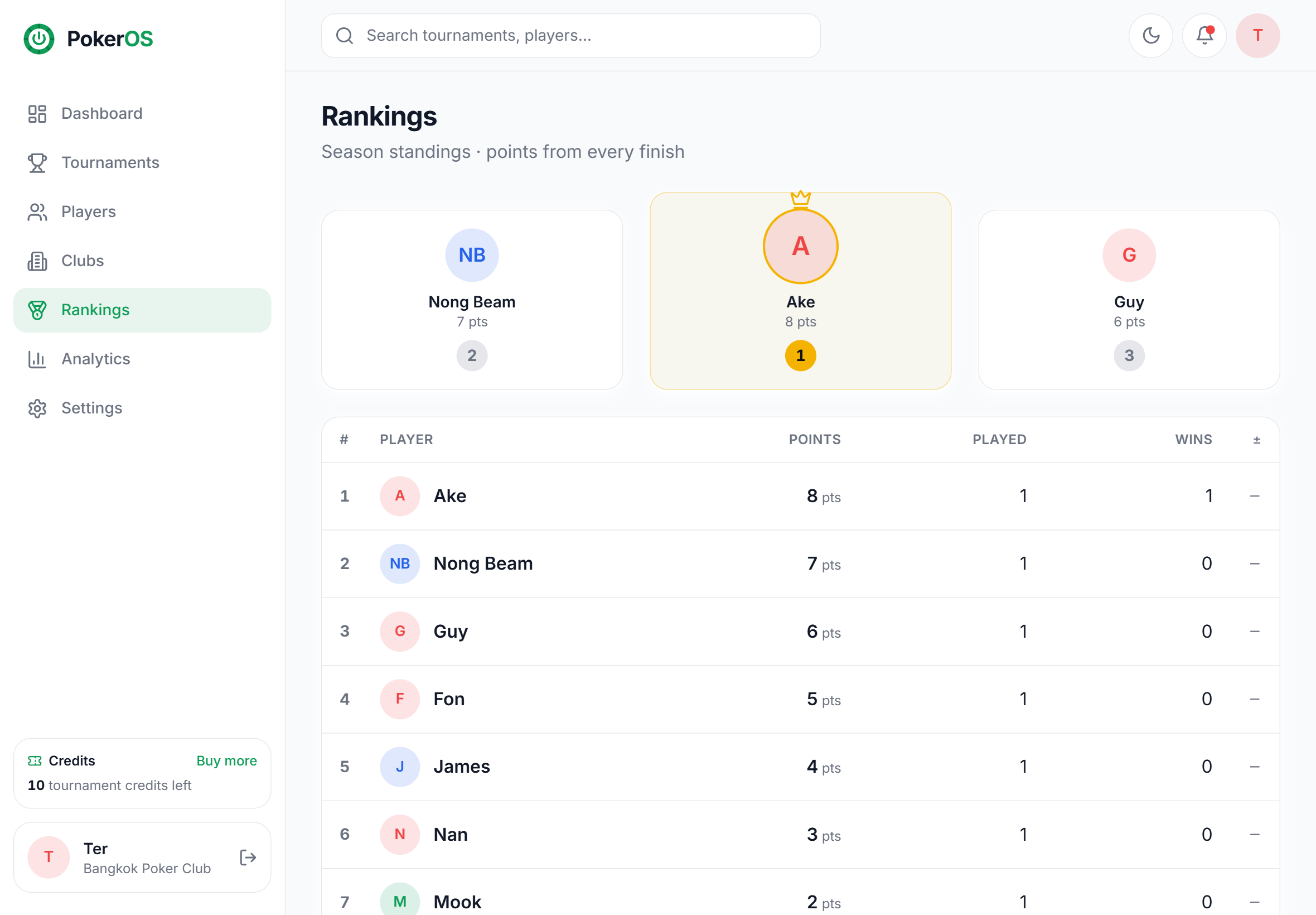Image resolution: width=1316 pixels, height=915 pixels.
Task: Click the Analytics bar chart icon
Action: tap(37, 359)
